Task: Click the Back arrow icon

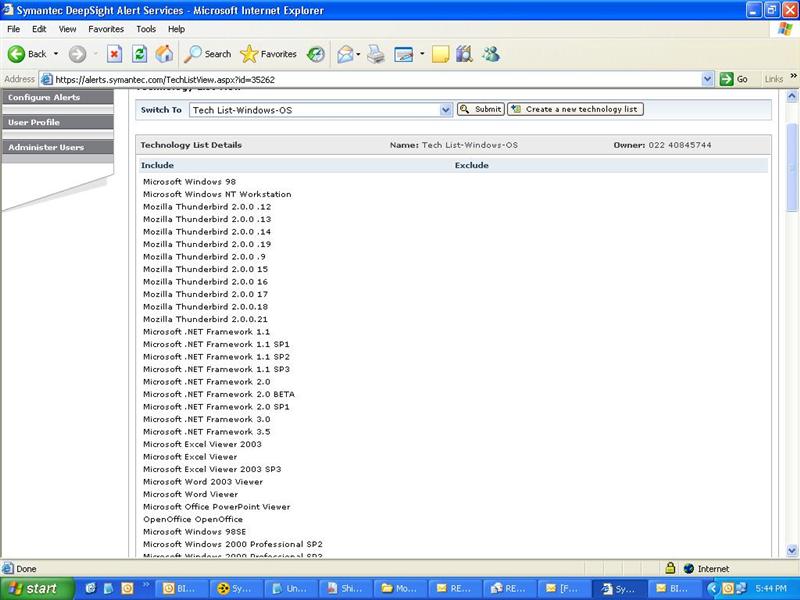Action: pos(16,54)
